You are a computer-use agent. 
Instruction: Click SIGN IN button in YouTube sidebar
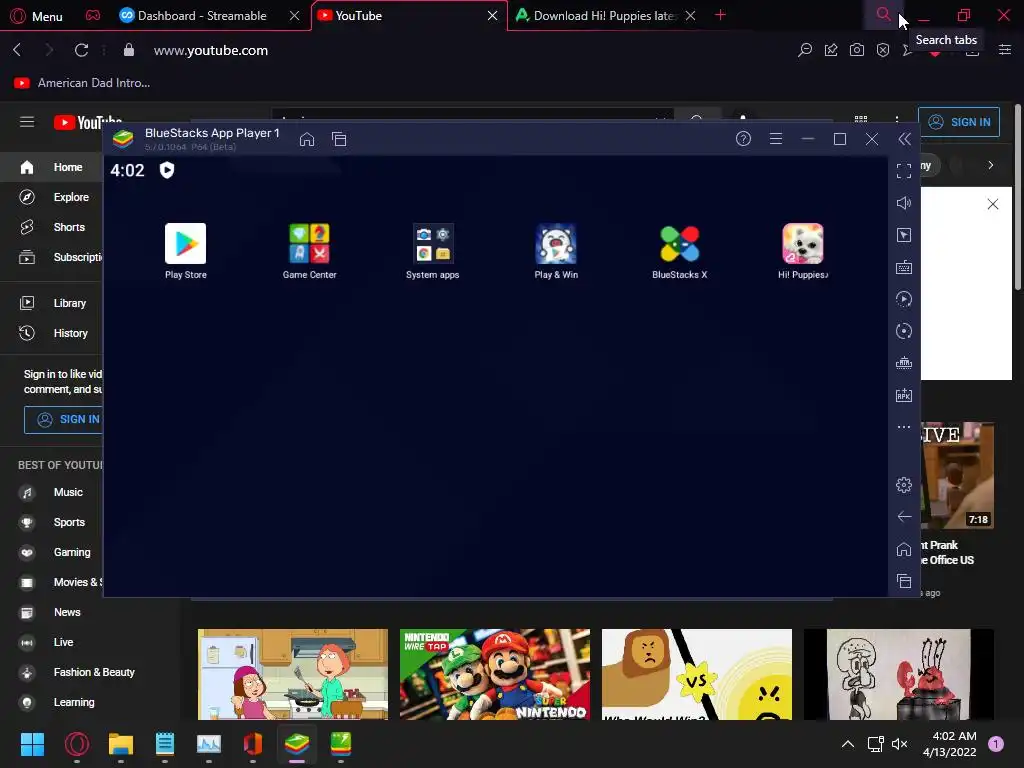63,419
